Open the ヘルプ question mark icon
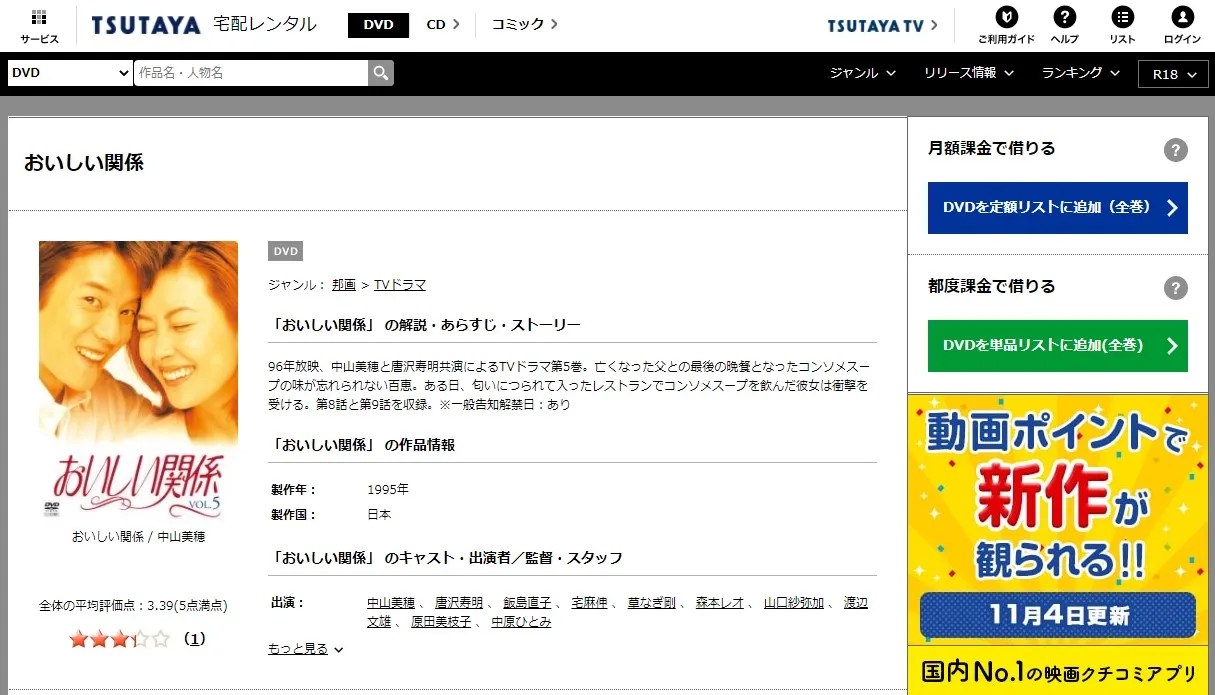Viewport: 1215px width, 695px height. coord(1065,26)
